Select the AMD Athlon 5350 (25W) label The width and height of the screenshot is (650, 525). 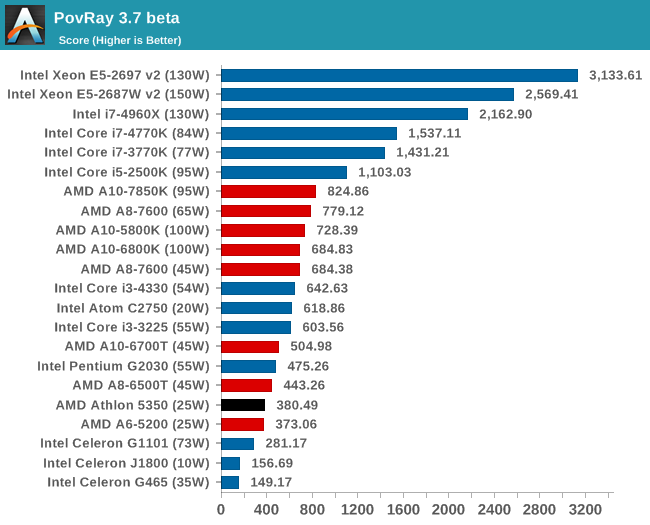[133, 405]
